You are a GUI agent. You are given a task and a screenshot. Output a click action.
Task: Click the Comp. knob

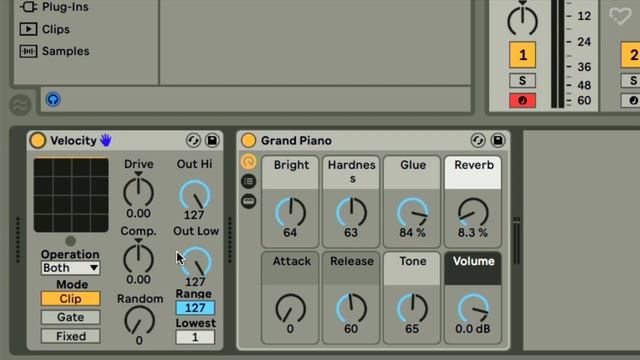click(x=138, y=259)
